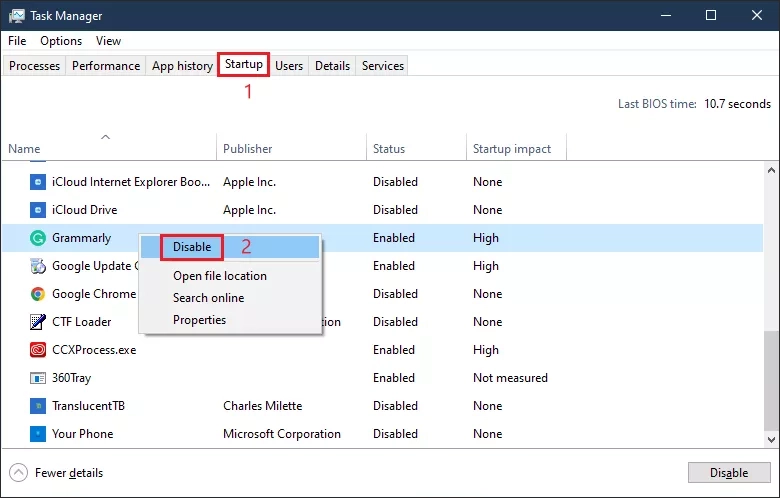Switch to the Services tab
This screenshot has height=498, width=780.
click(383, 66)
